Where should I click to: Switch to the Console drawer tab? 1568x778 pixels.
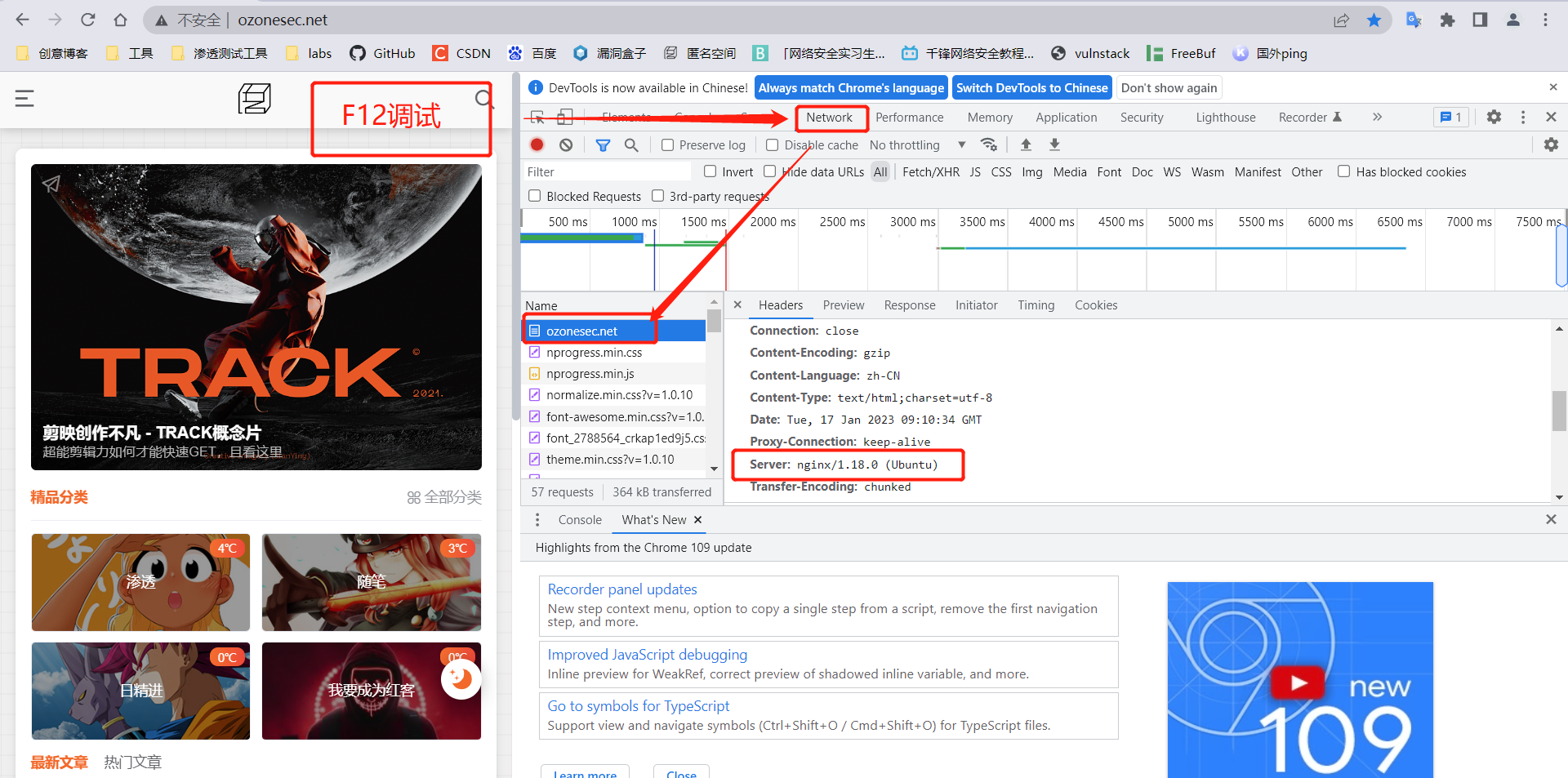(x=580, y=520)
